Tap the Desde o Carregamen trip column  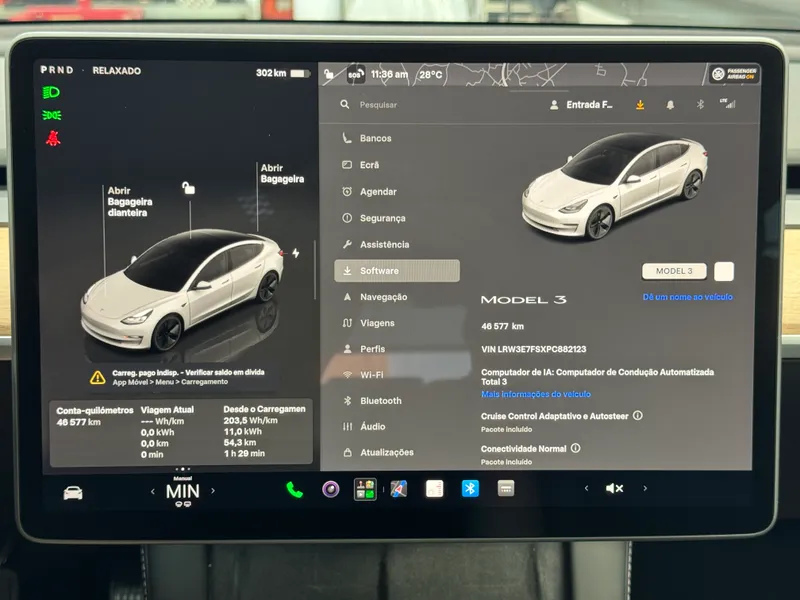point(264,431)
